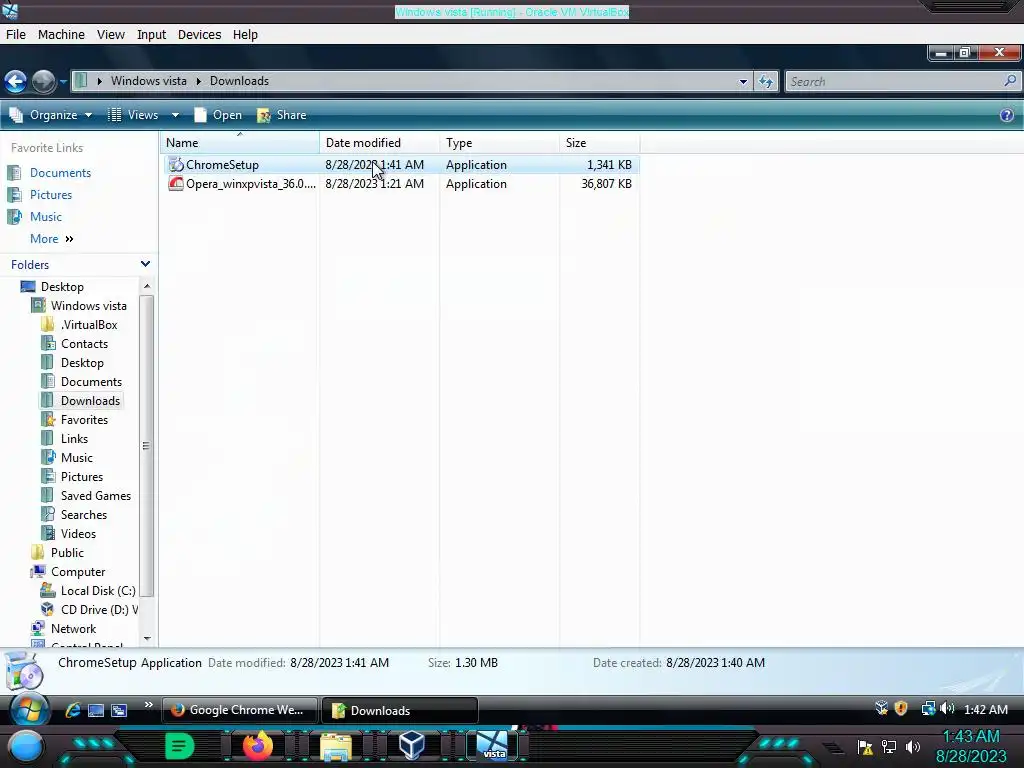Click the Open toolbar button
This screenshot has width=1024, height=768.
(218, 115)
